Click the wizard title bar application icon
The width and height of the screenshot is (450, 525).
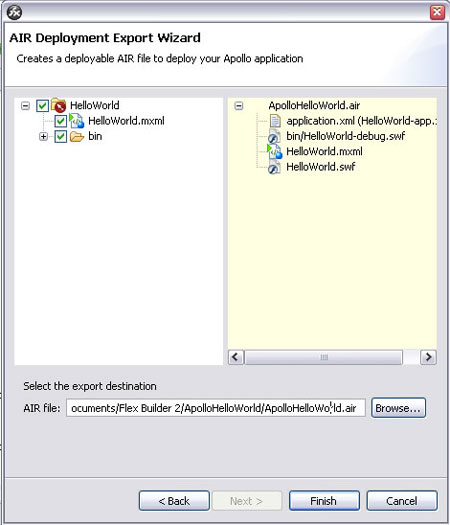14,12
